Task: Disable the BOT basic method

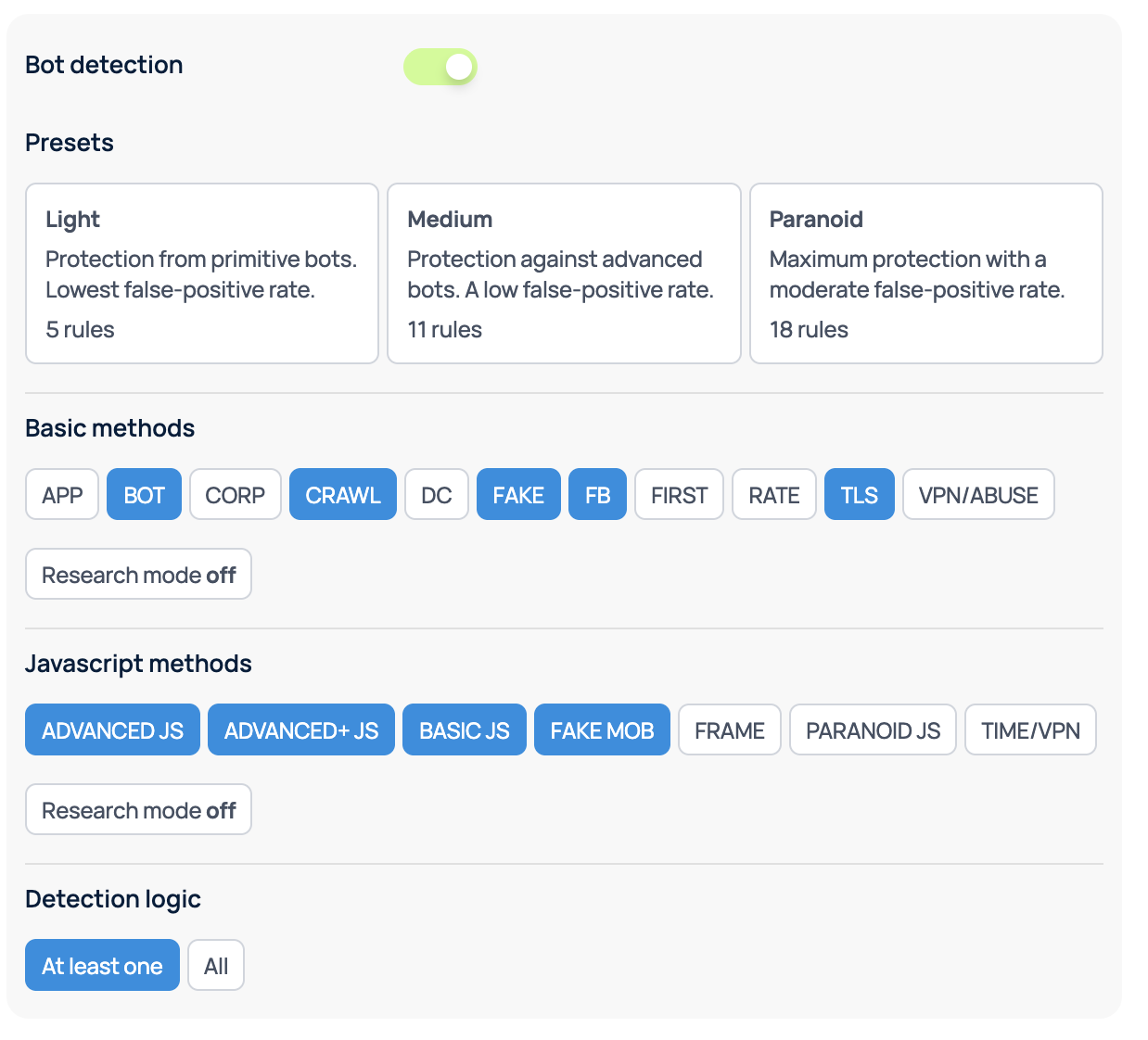Action: point(144,495)
